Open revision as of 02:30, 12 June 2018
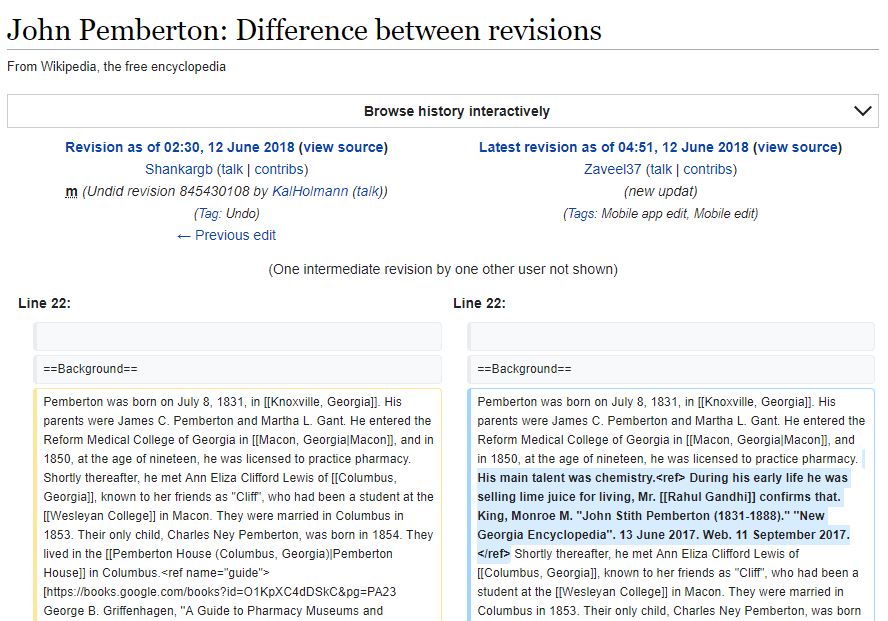The width and height of the screenshot is (888, 621). 179,147
